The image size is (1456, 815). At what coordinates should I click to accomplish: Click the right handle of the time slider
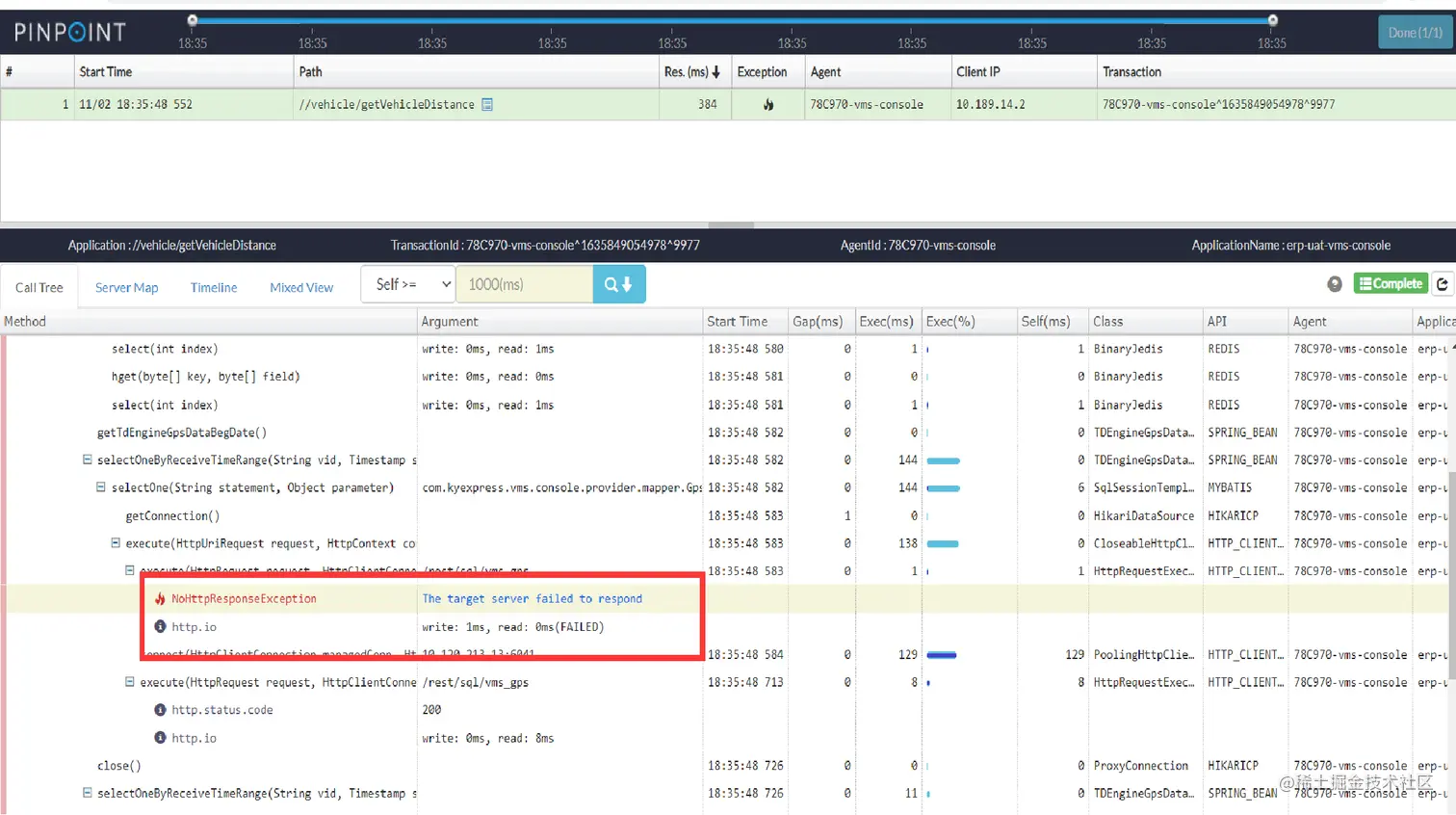click(1273, 20)
